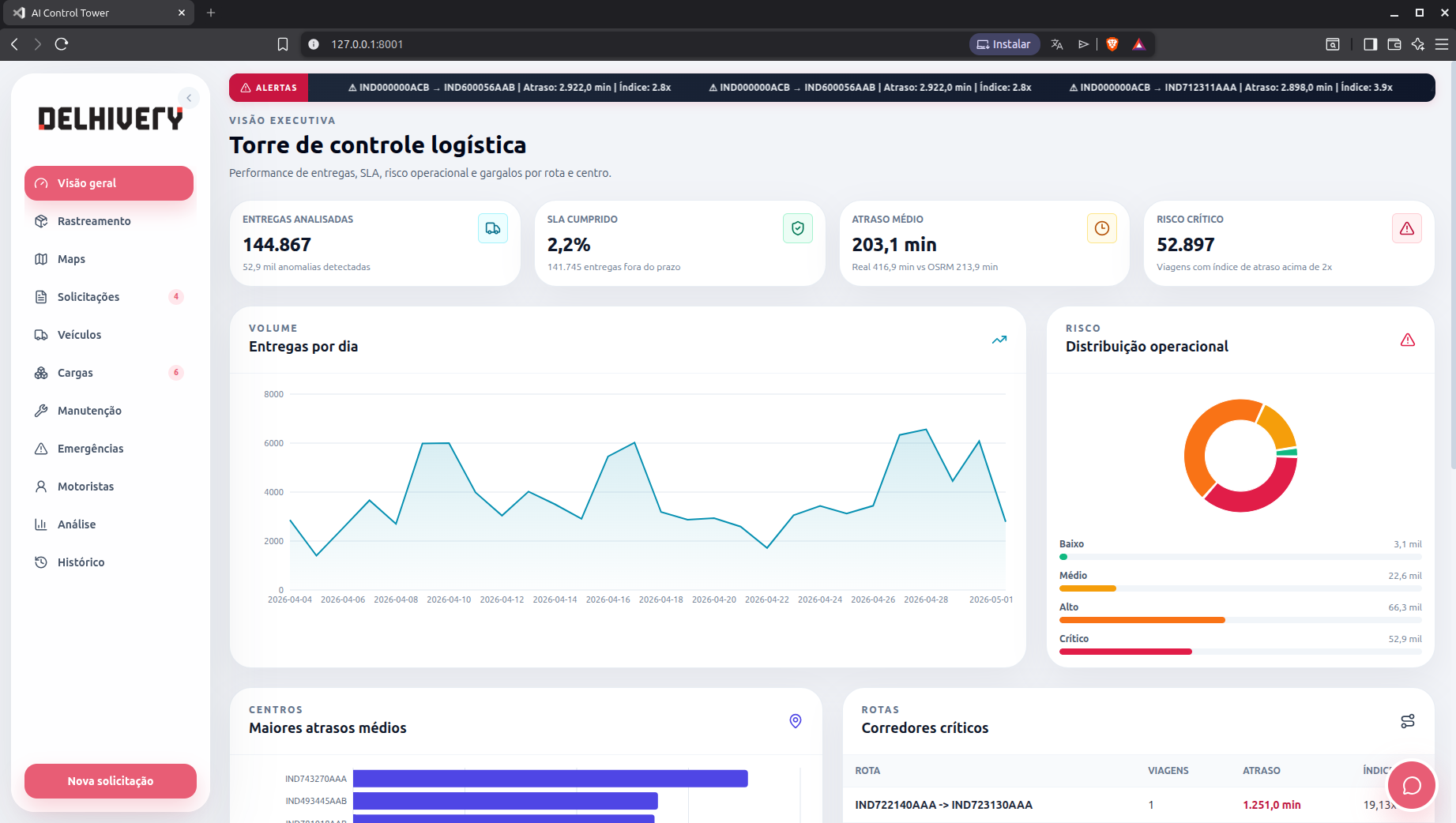Image resolution: width=1456 pixels, height=823 pixels.
Task: Click the warning icon in Risco crítico card
Action: (1407, 228)
